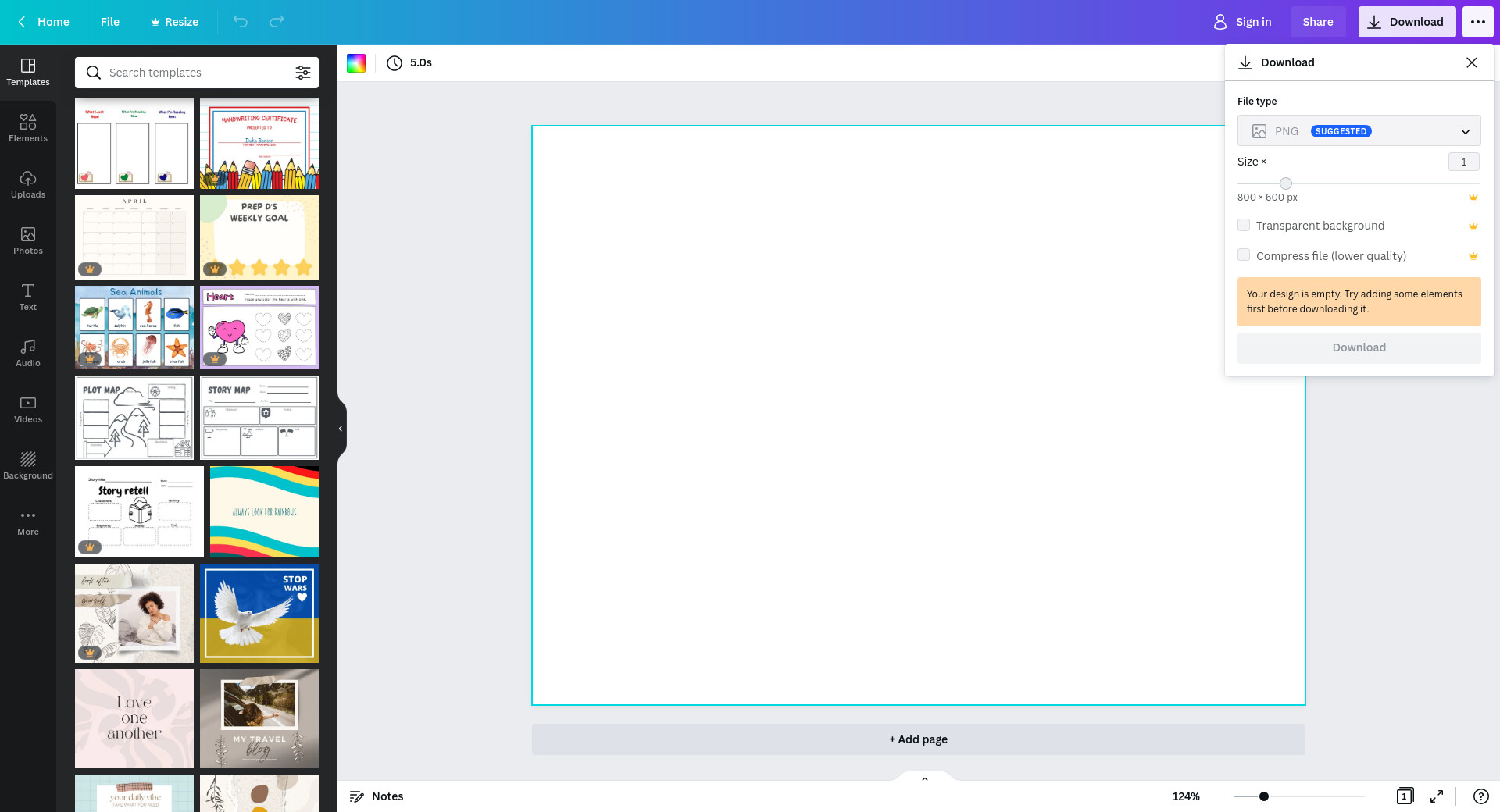Click the crown icon beside Transparent background

click(x=1473, y=226)
